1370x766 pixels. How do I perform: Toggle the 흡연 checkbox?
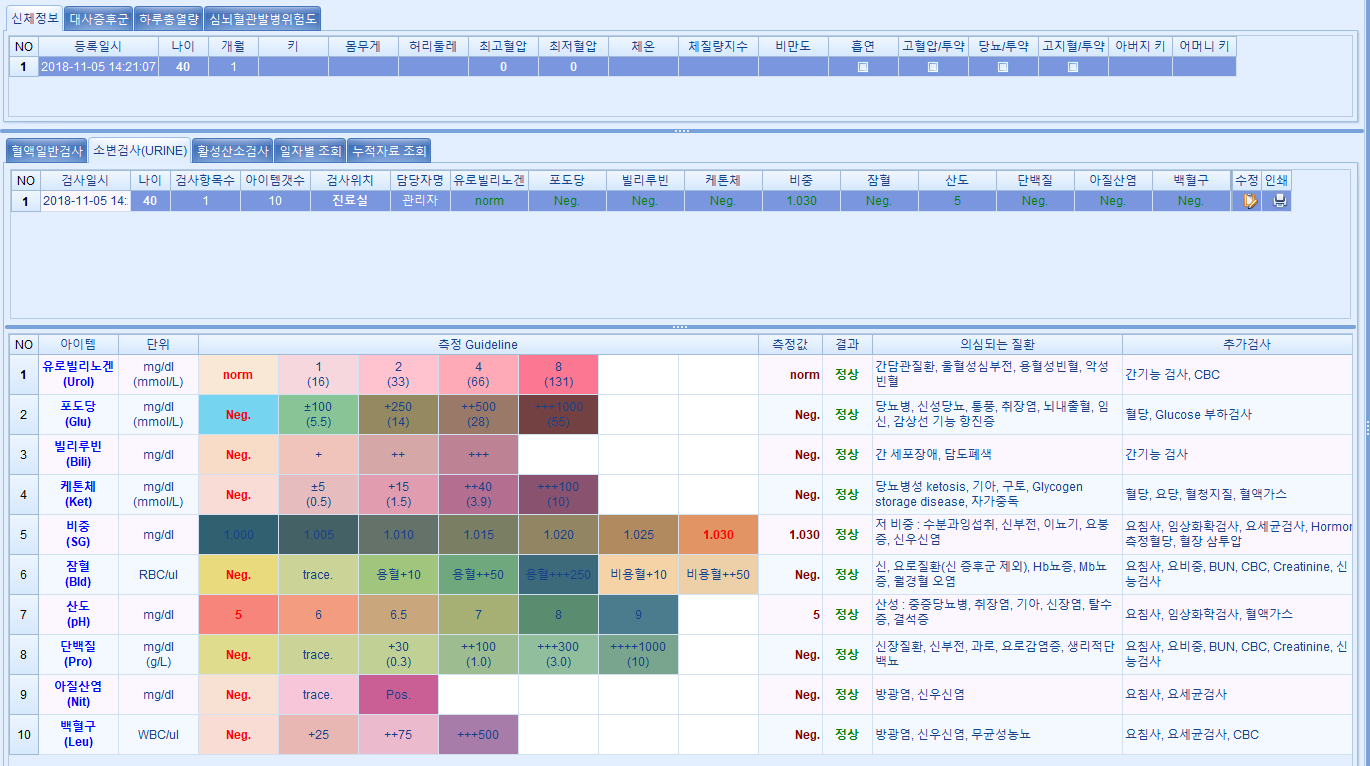tap(863, 67)
